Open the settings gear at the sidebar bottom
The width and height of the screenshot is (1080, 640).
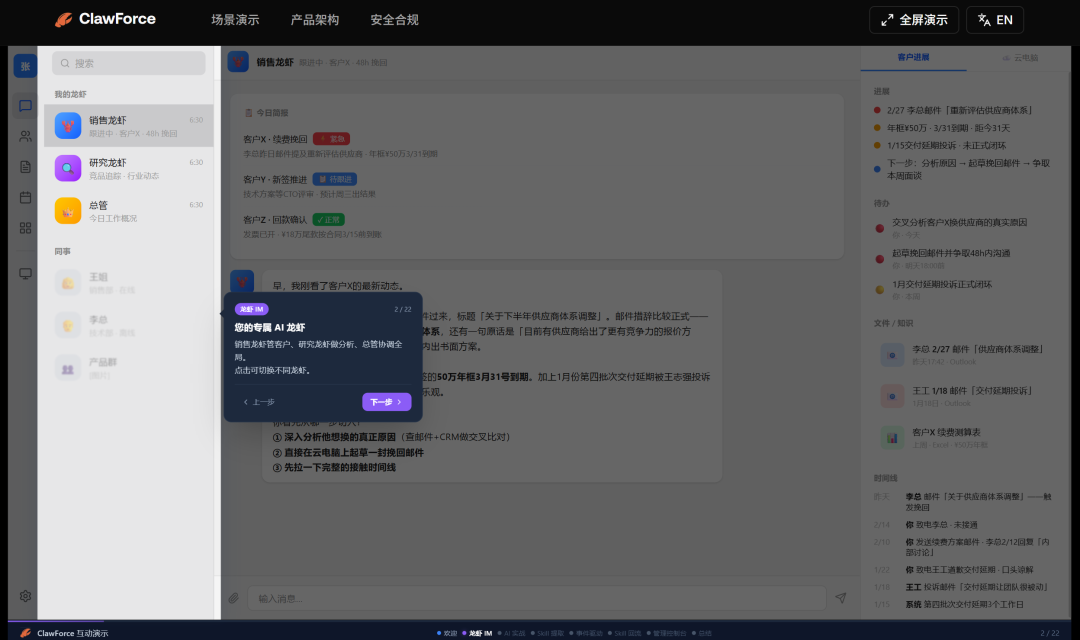tap(25, 596)
